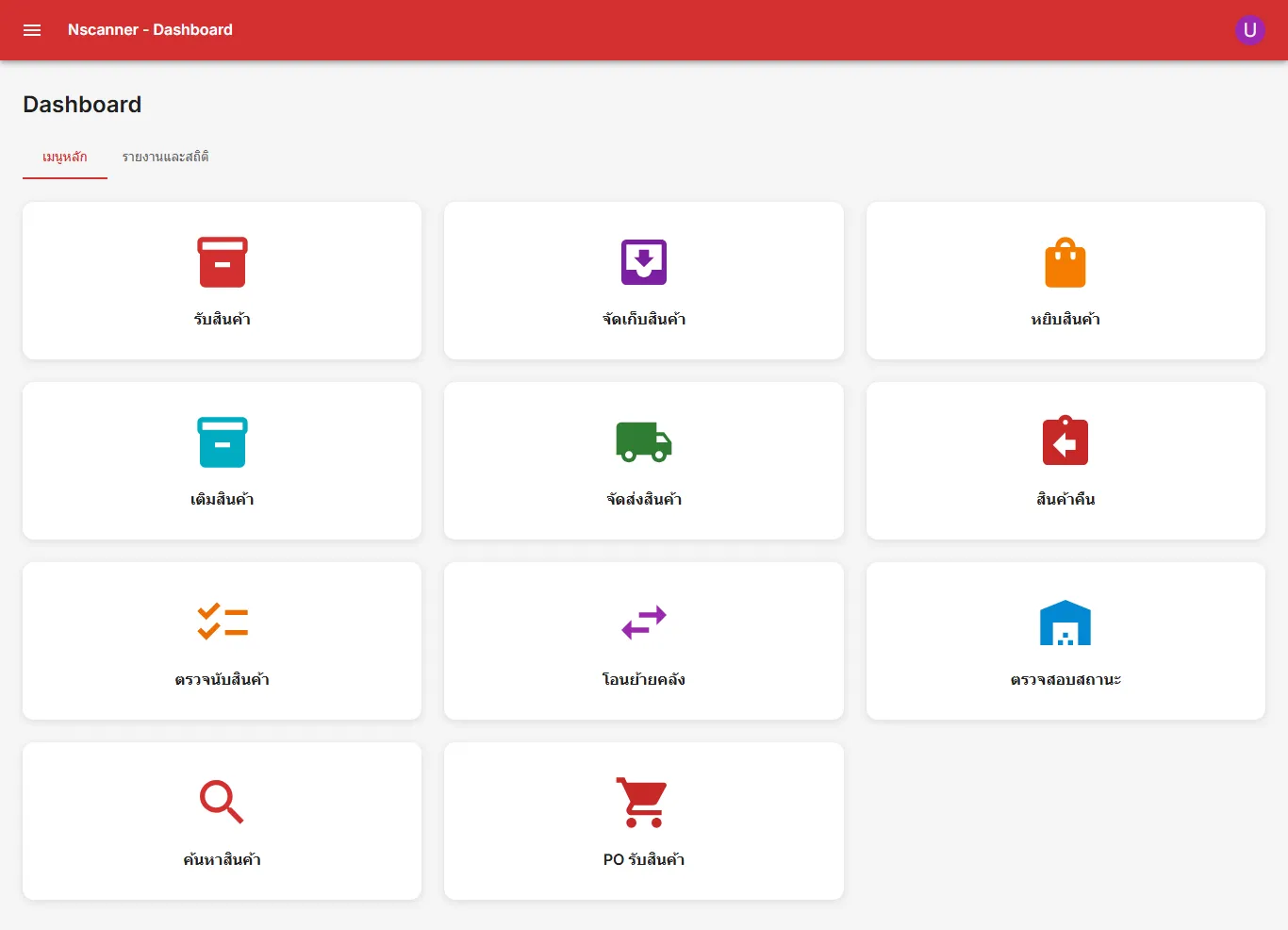
Task: Open the blue warehouse icon for ตรวจสอบสถานะ
Action: (1065, 622)
